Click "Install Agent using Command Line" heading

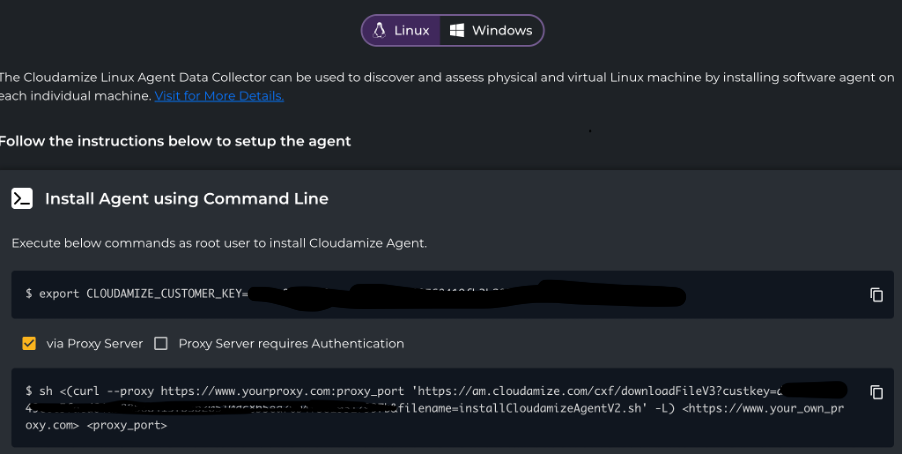click(186, 199)
